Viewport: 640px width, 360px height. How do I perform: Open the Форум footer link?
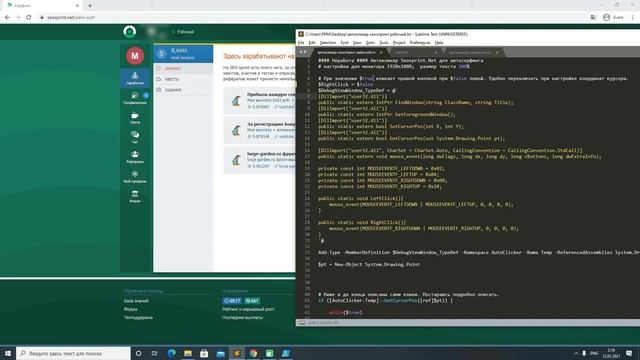tap(131, 309)
